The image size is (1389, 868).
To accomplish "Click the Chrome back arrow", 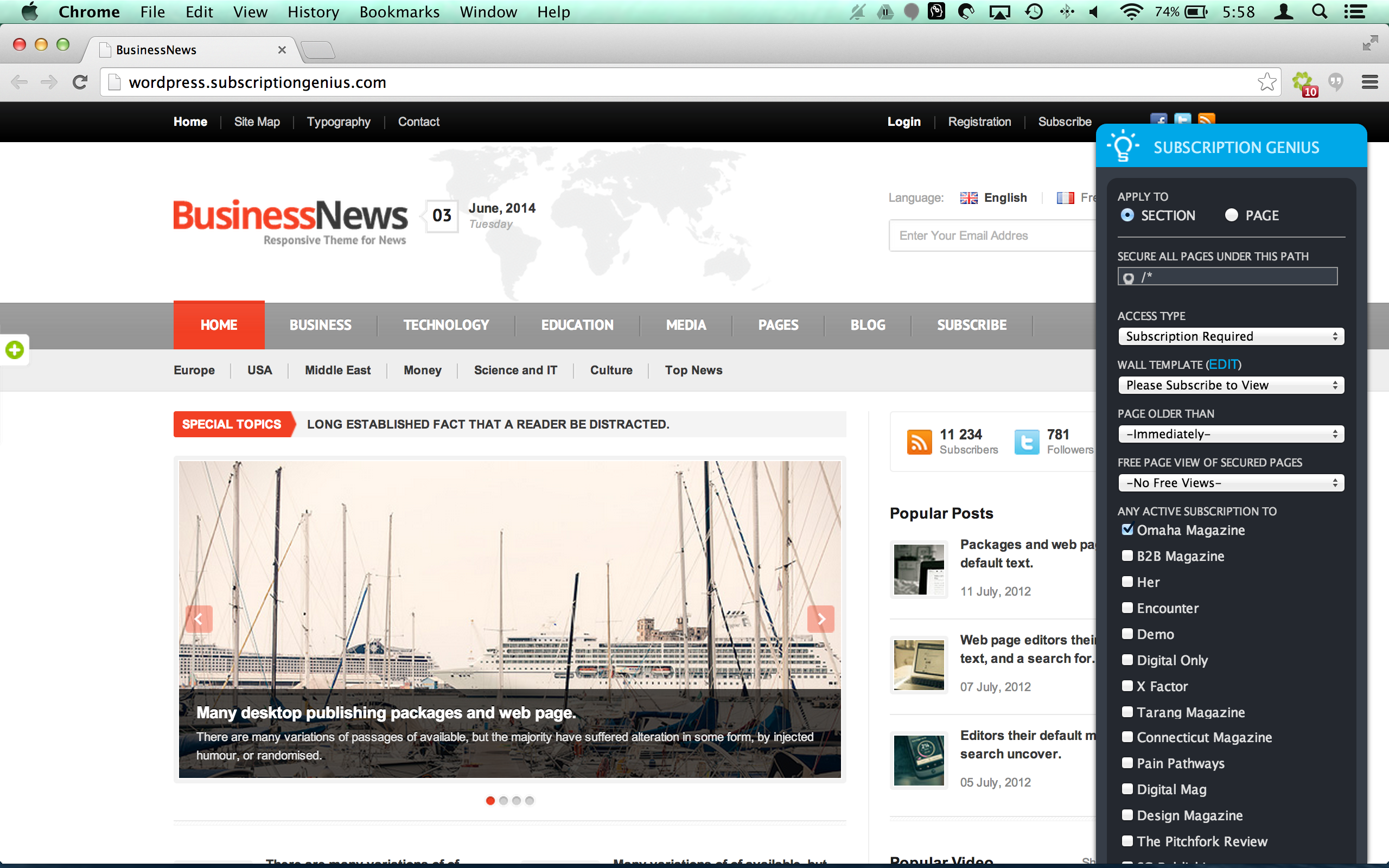I will click(x=20, y=82).
